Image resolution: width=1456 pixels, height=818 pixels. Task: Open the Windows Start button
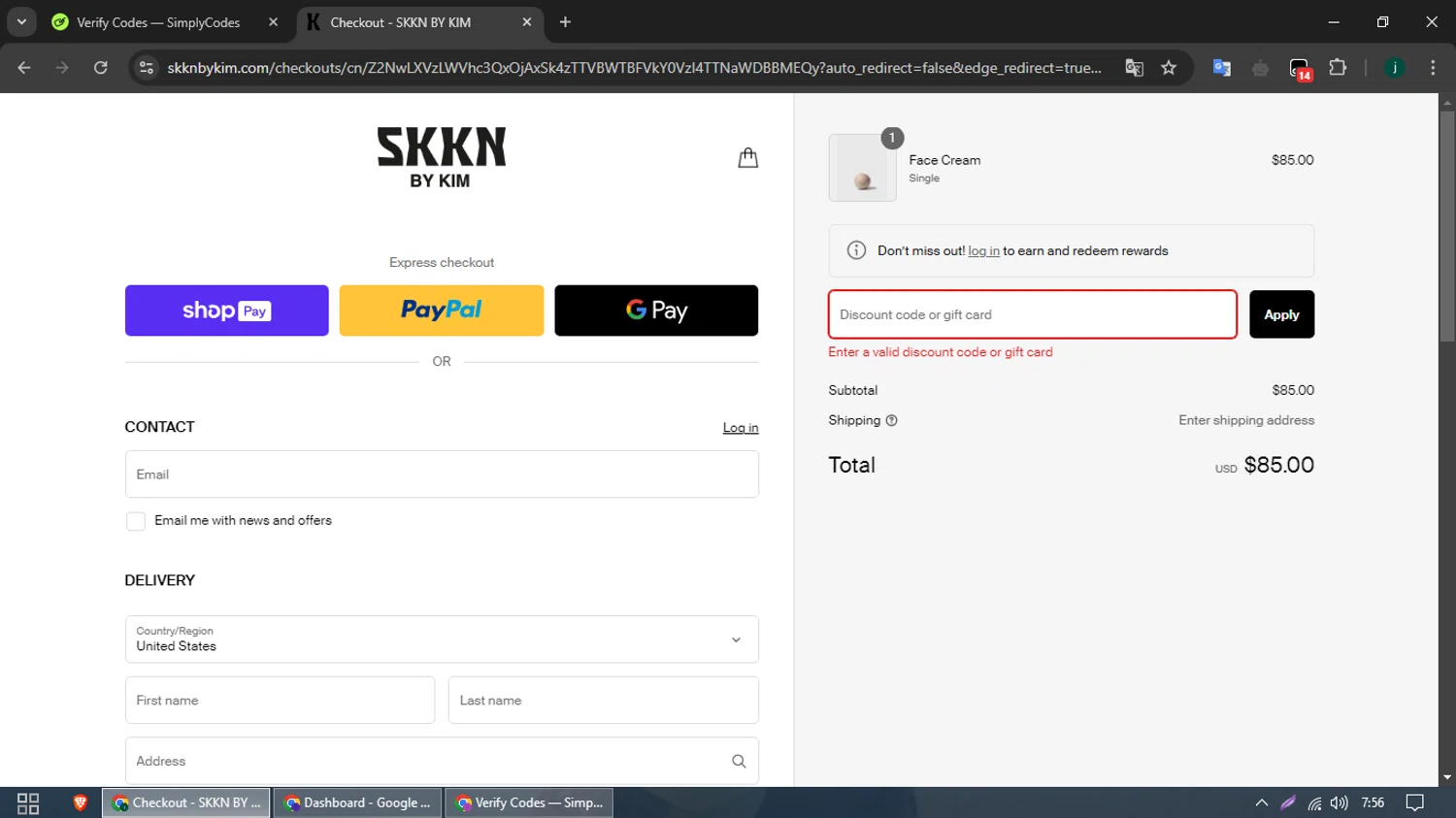tap(28, 803)
